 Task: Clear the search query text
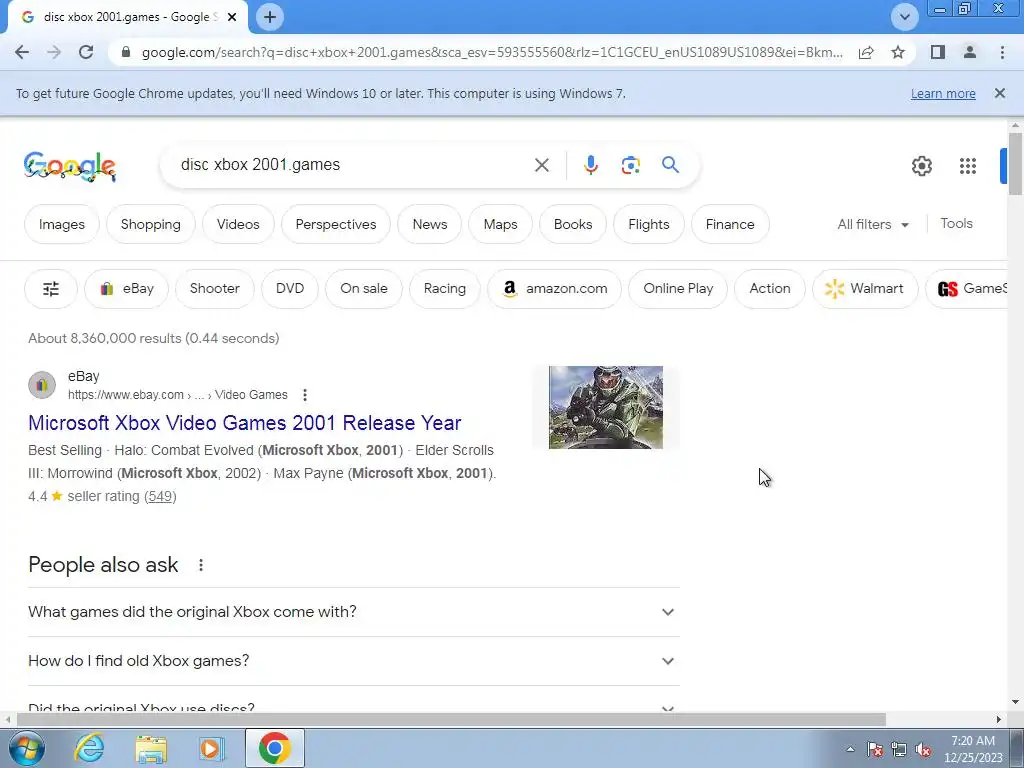pyautogui.click(x=541, y=165)
